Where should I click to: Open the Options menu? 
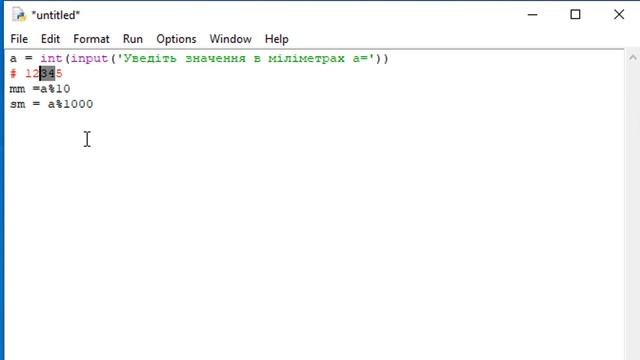tap(176, 39)
